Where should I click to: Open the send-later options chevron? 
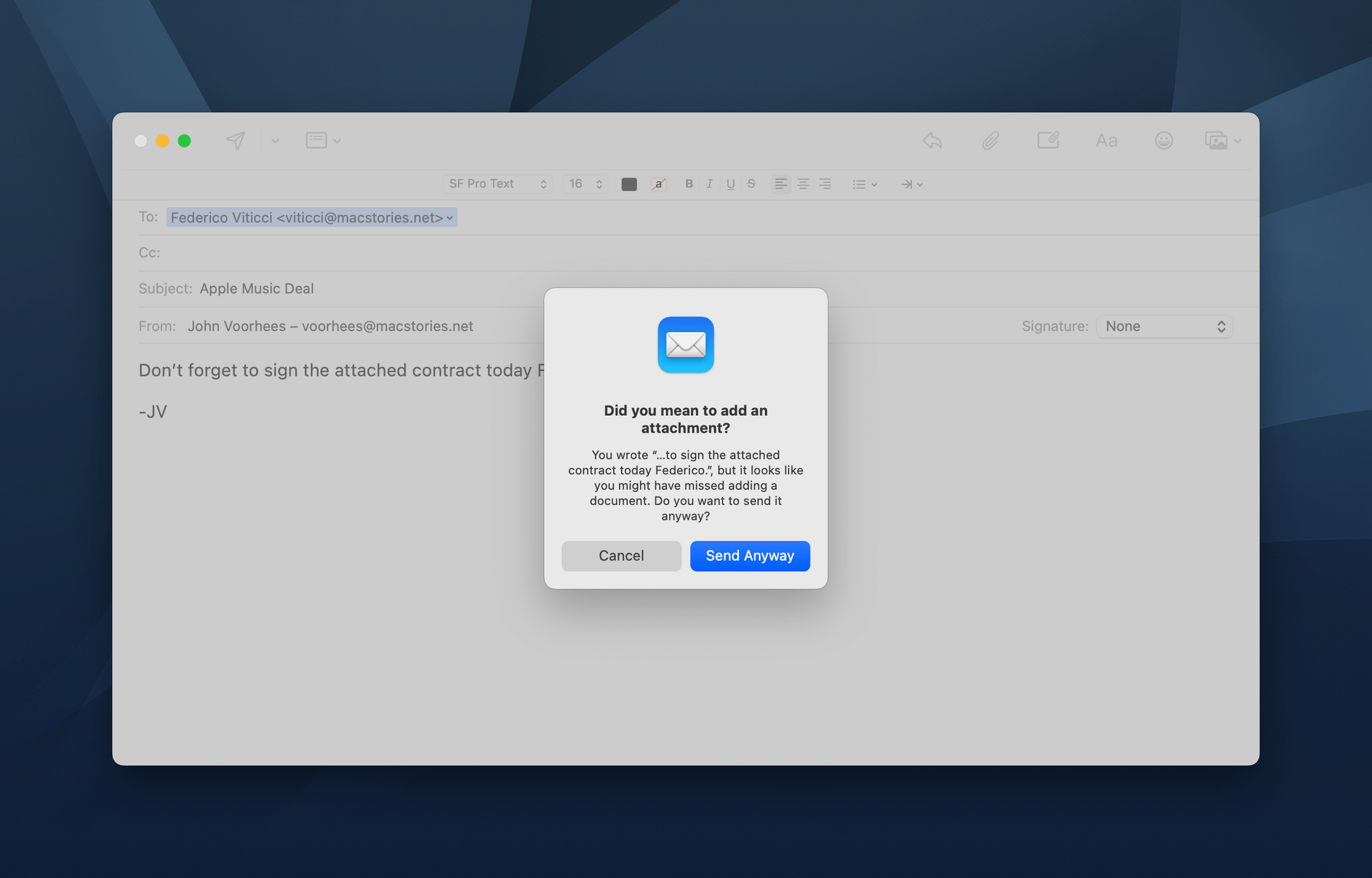[275, 141]
